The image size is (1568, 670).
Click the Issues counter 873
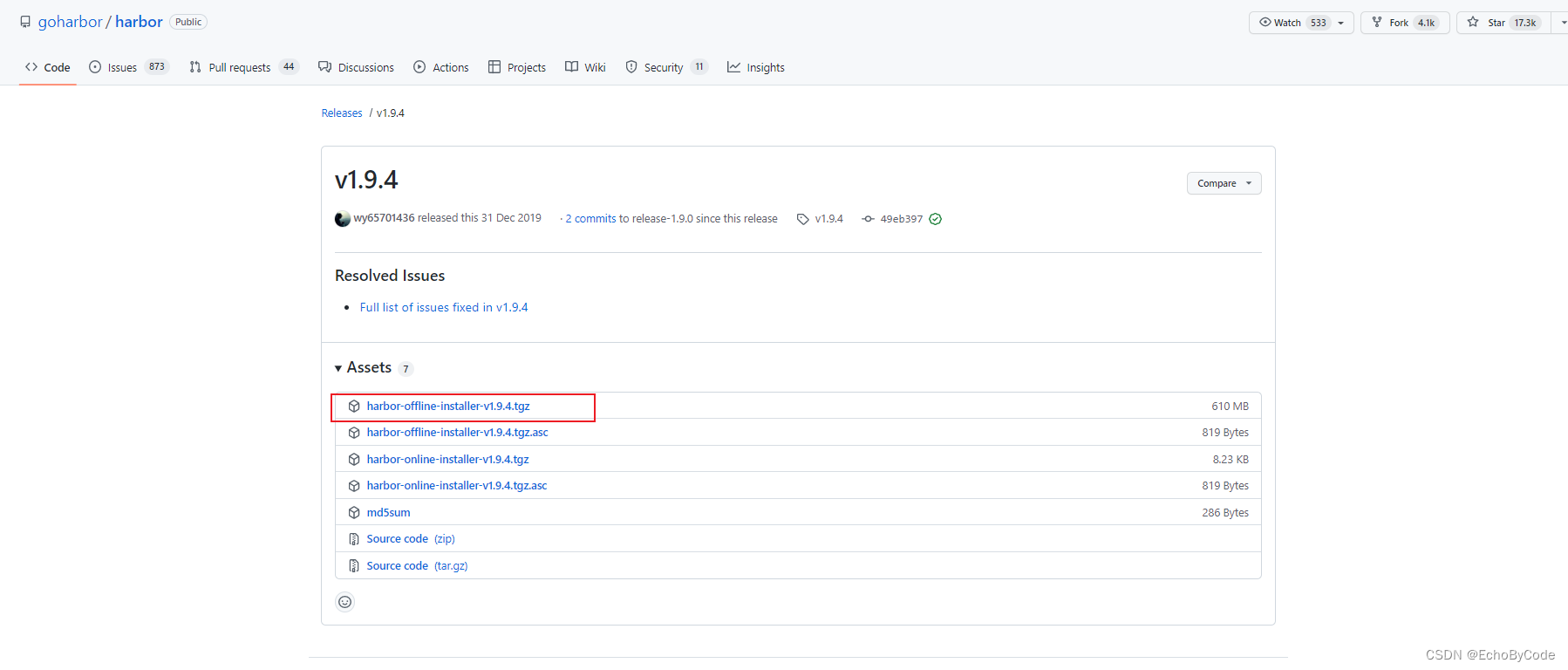[x=157, y=67]
